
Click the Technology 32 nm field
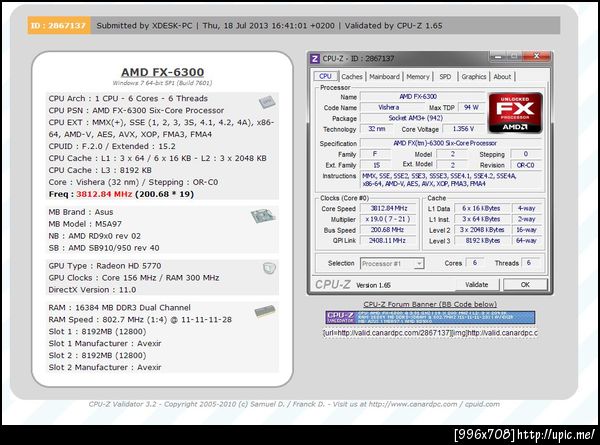[377, 129]
